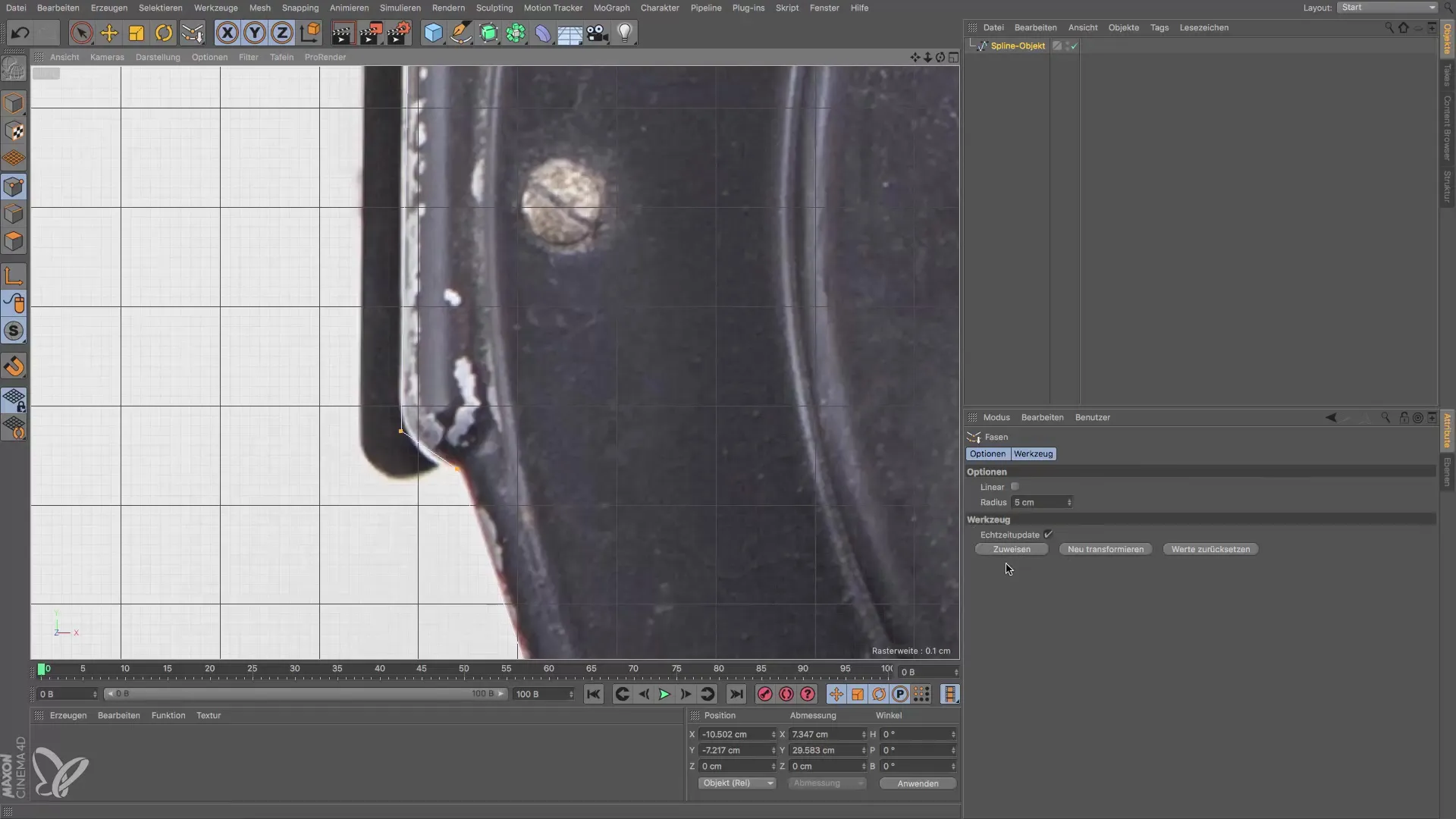Open the Mesh menu
The image size is (1456, 819).
259,8
